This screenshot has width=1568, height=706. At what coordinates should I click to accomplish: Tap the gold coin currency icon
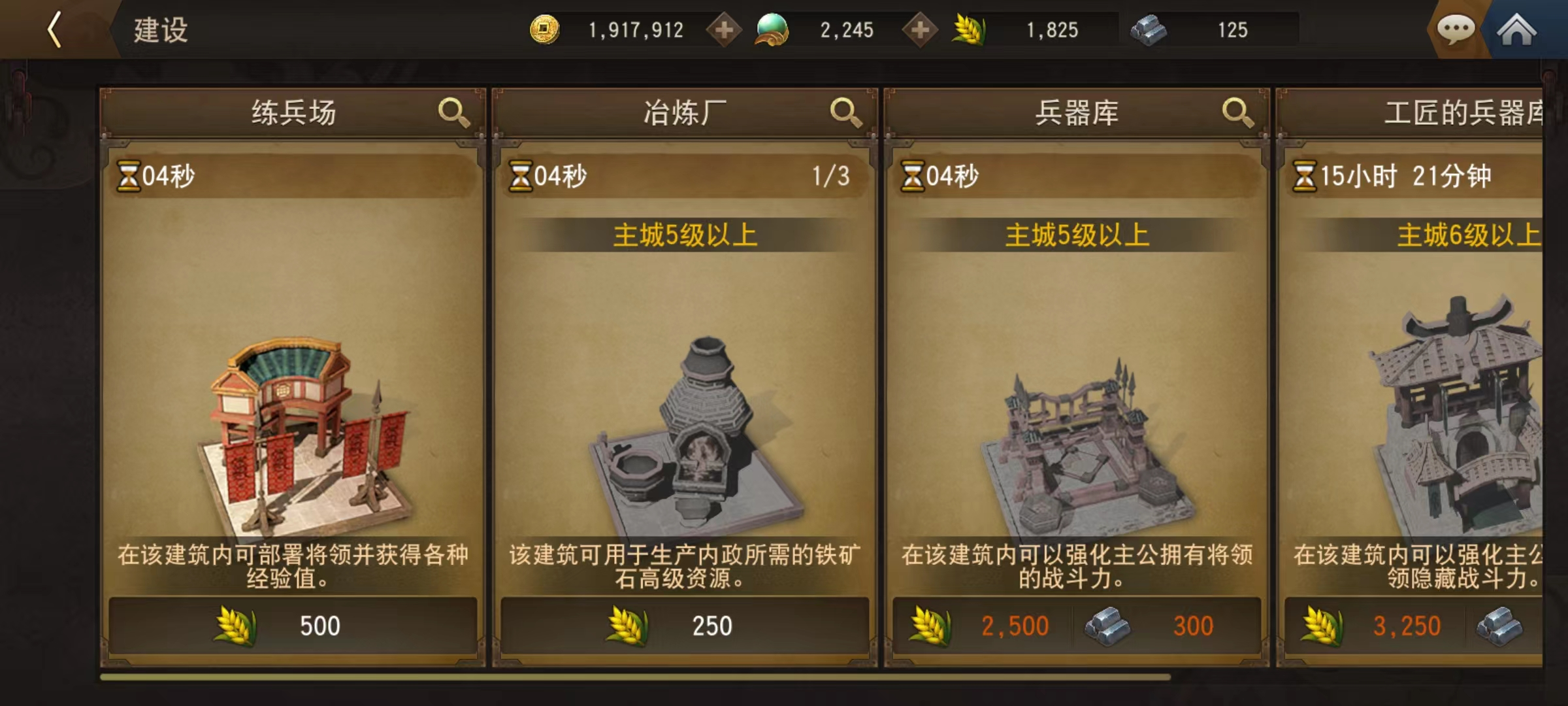coord(544,29)
